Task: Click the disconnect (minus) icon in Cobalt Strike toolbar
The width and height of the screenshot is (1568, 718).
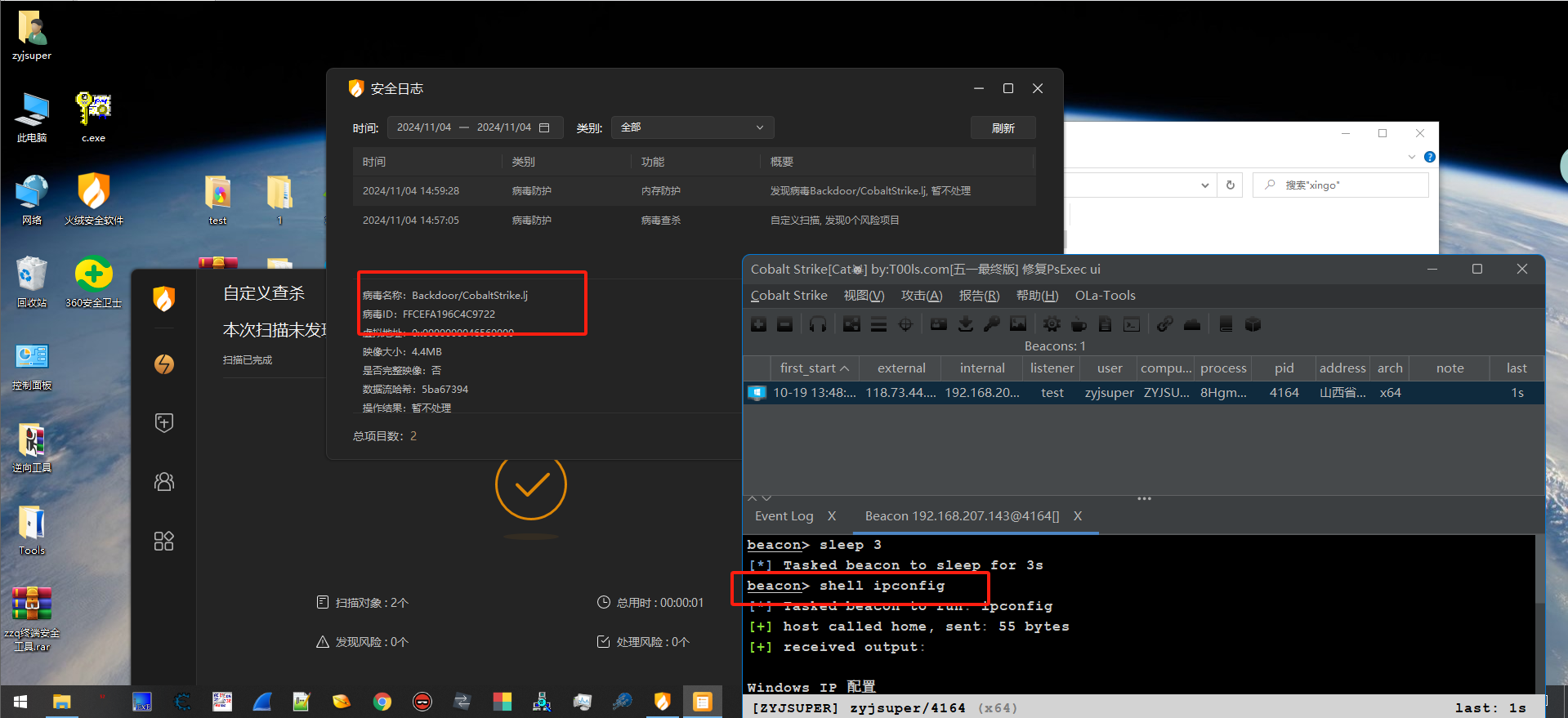Action: tap(785, 324)
